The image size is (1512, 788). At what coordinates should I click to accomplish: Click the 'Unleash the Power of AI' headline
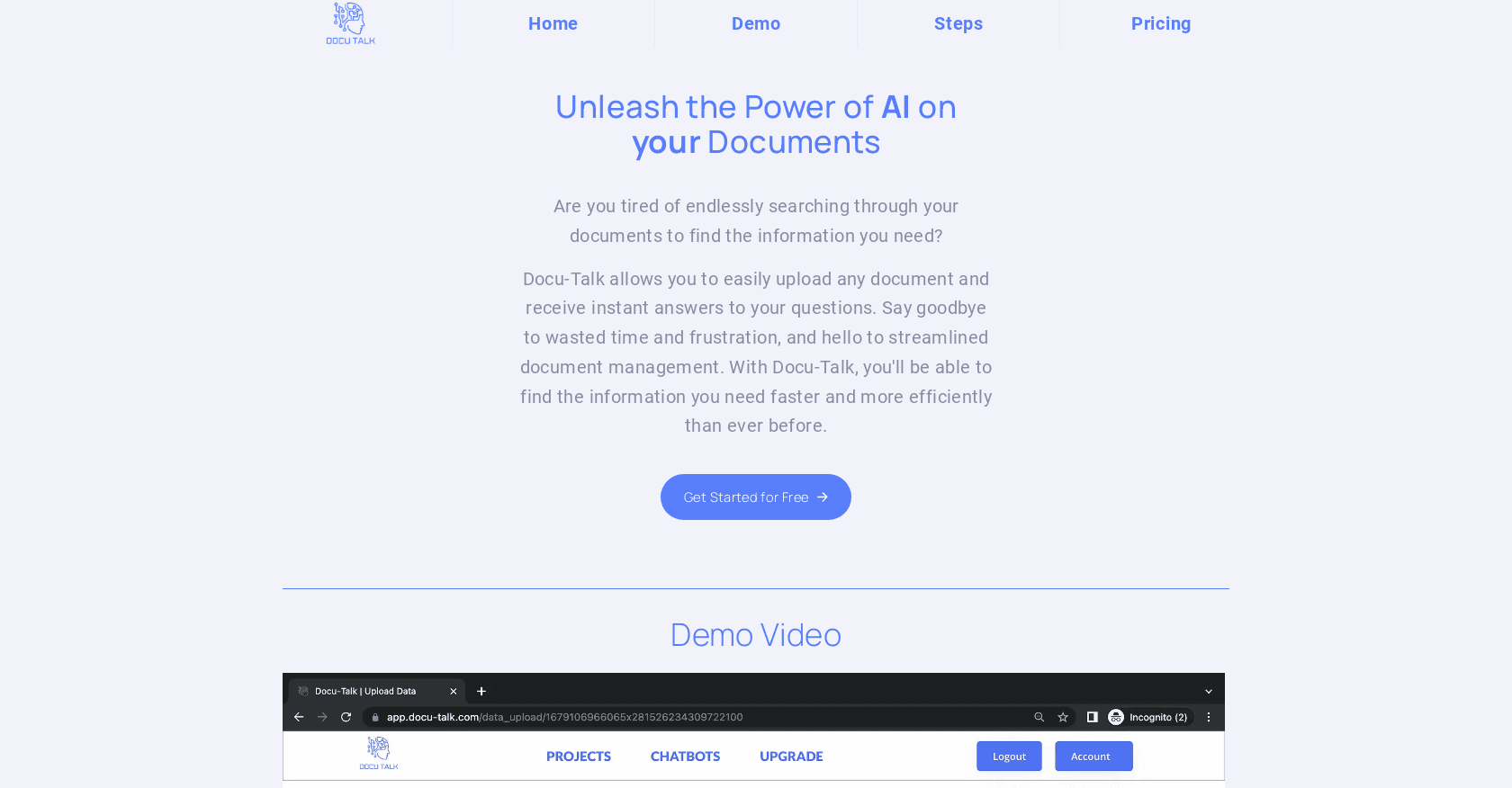(756, 124)
